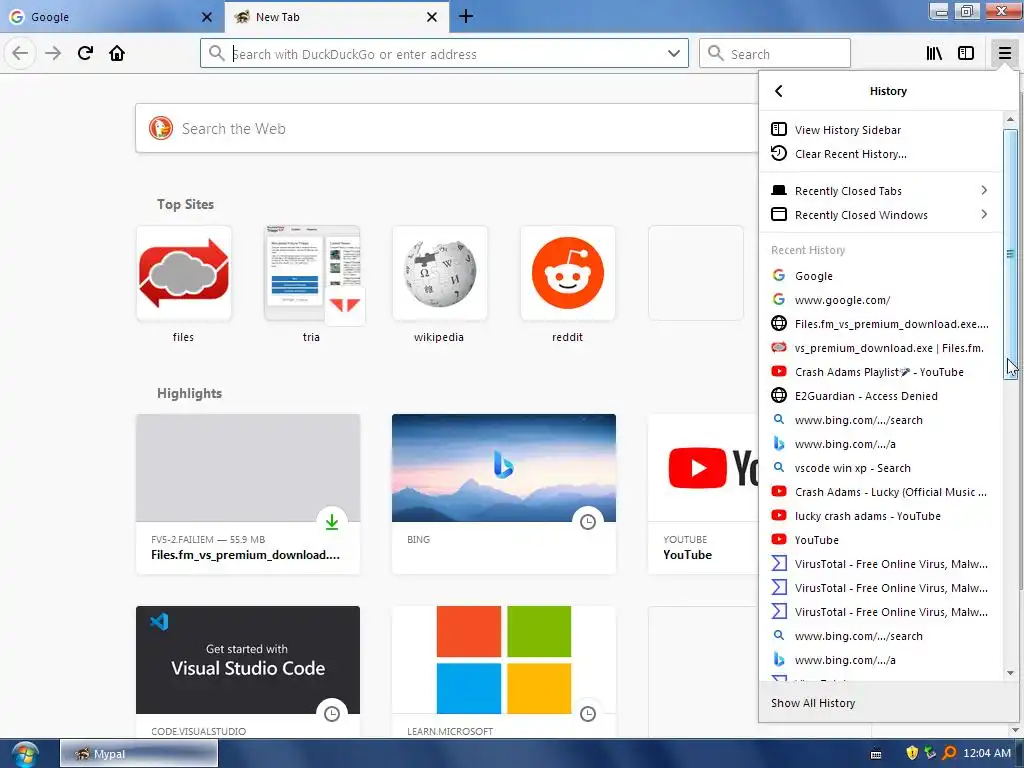Screen dimensions: 1024x768
Task: Expand the address bar history dropdown
Action: tap(673, 54)
